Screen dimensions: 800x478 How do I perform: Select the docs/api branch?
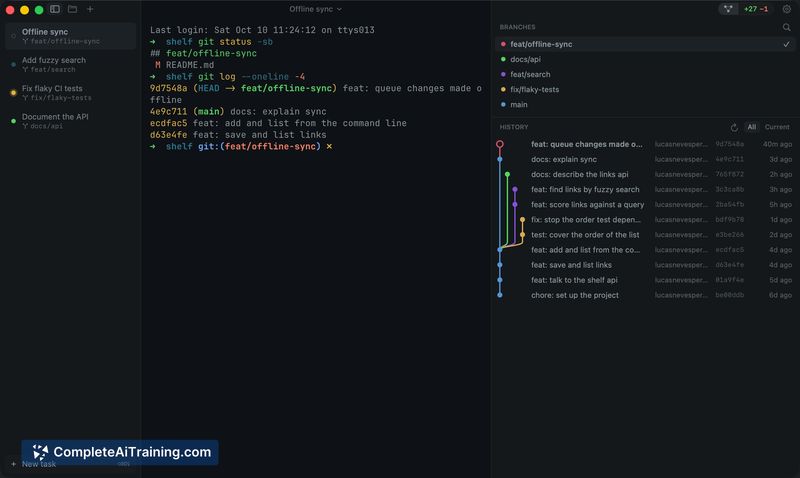pos(645,59)
